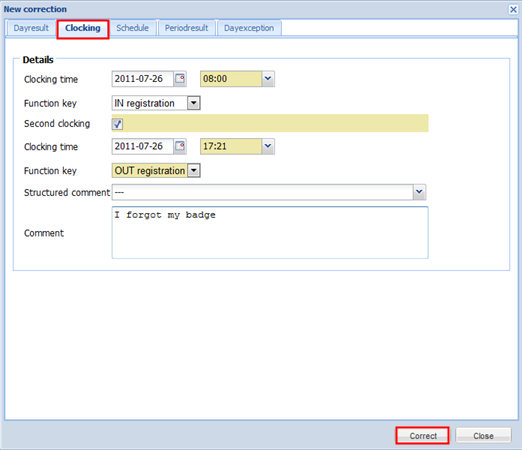Click the first clocking date field 2011-07-26

coord(143,79)
